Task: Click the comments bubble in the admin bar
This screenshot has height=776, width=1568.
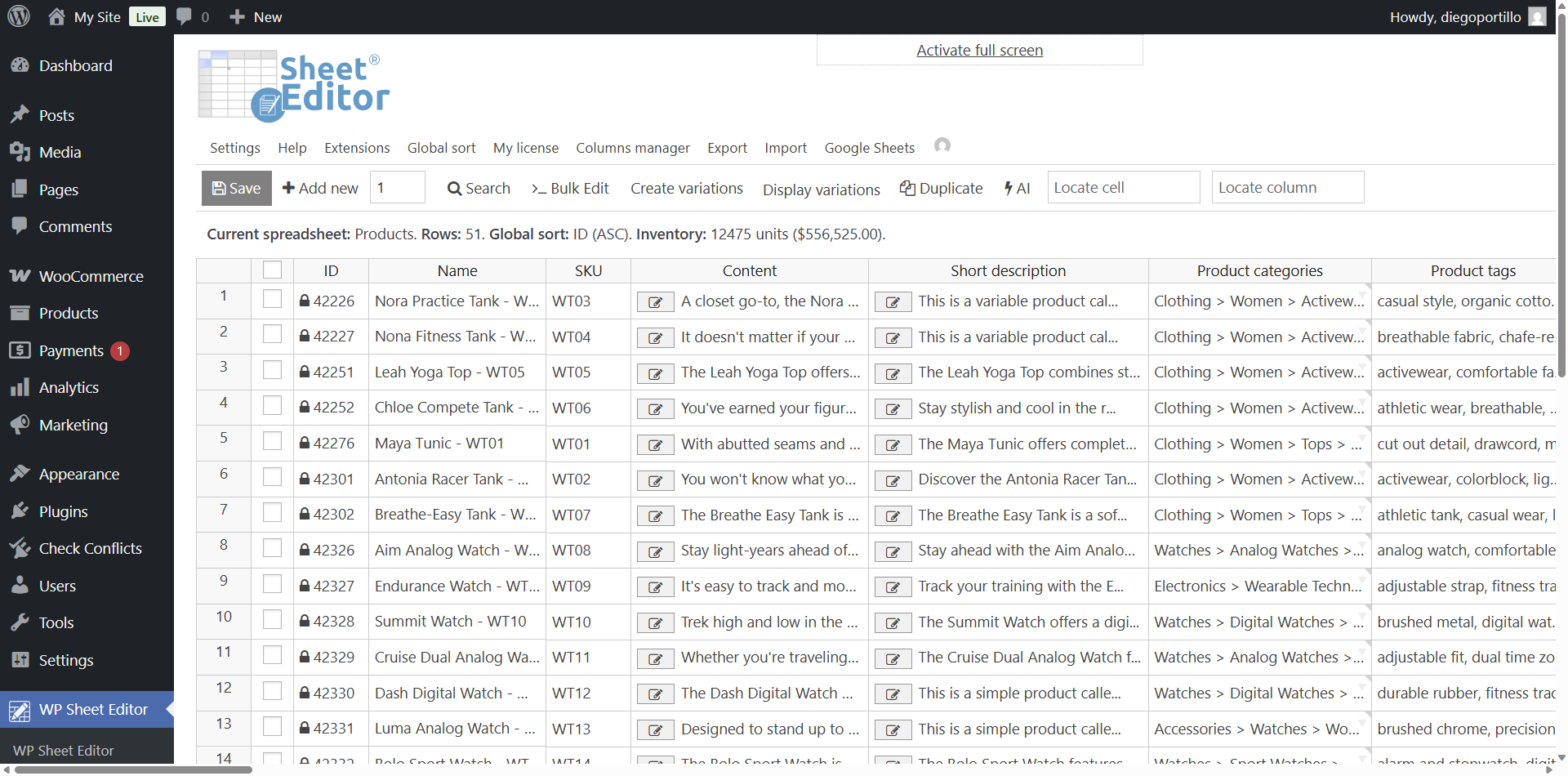Action: click(184, 16)
